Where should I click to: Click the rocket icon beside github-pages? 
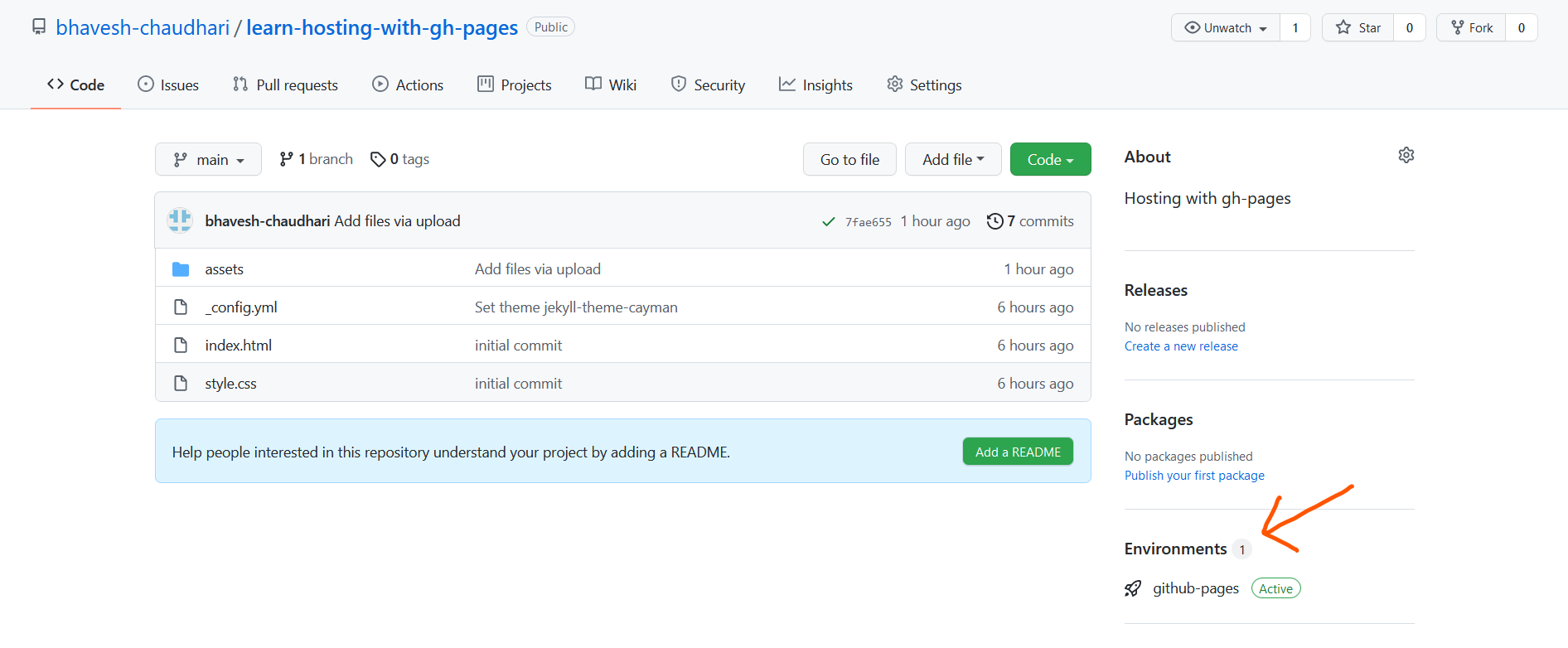tap(1133, 588)
